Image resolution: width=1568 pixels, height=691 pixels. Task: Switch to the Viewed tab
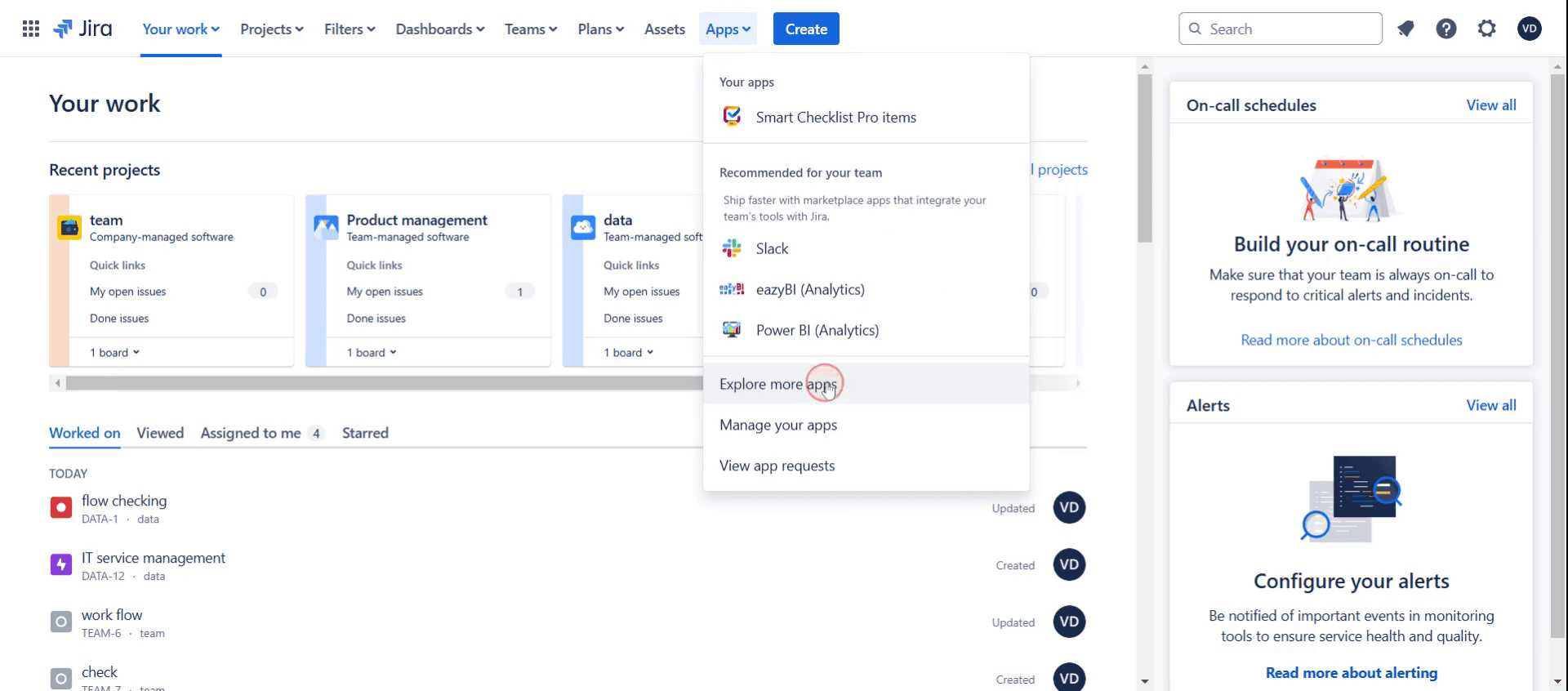click(x=160, y=433)
